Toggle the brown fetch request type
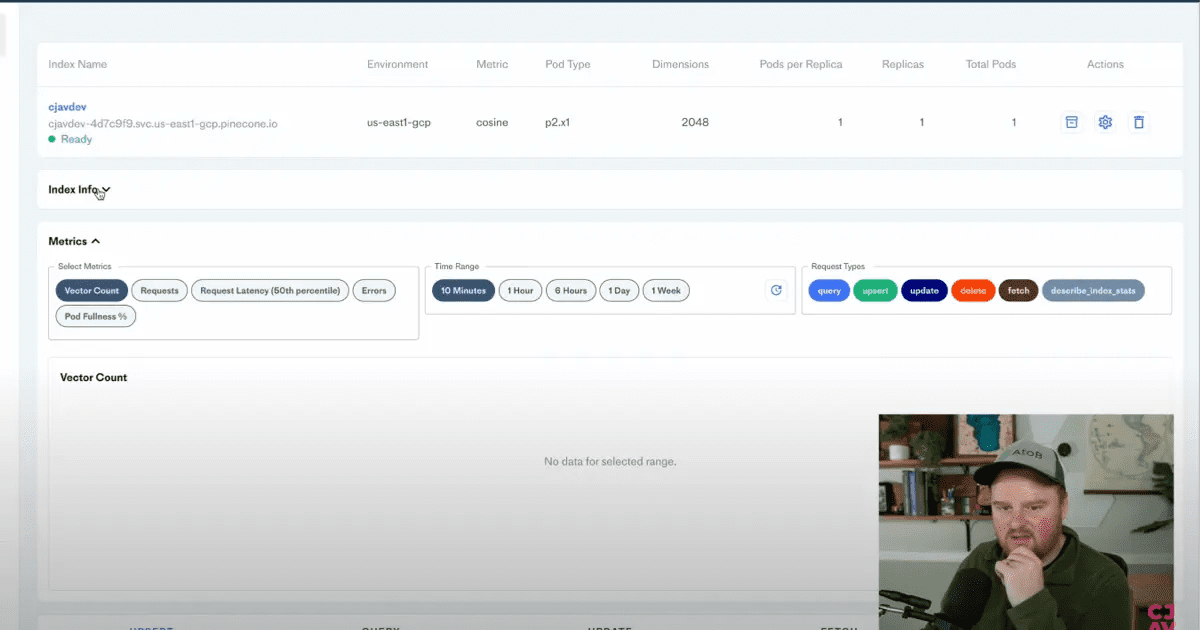Screen dimensions: 1200x630 pos(1018,291)
